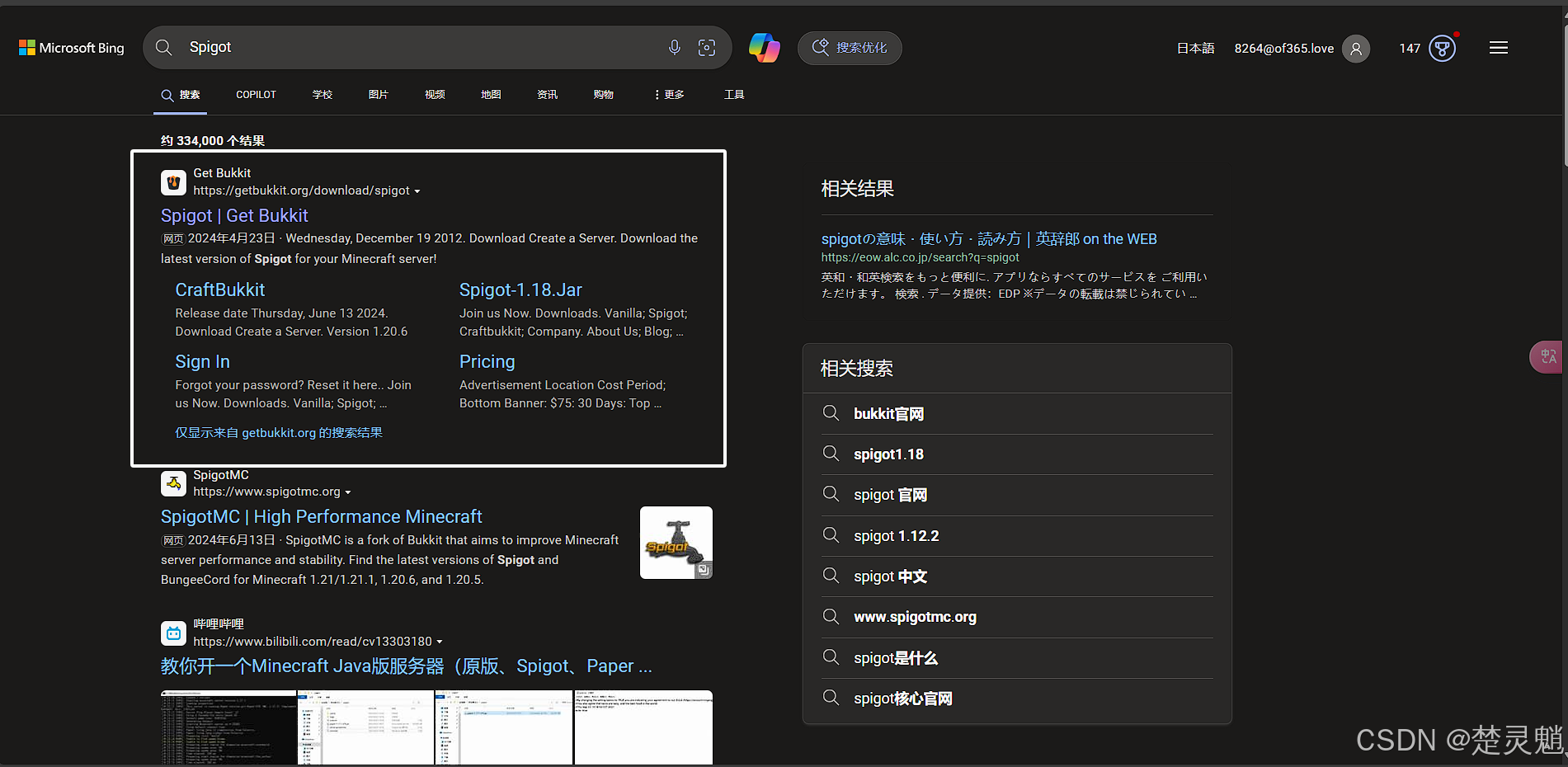Click the Get Bukkit site favicon
This screenshot has height=767, width=1568.
pyautogui.click(x=173, y=182)
